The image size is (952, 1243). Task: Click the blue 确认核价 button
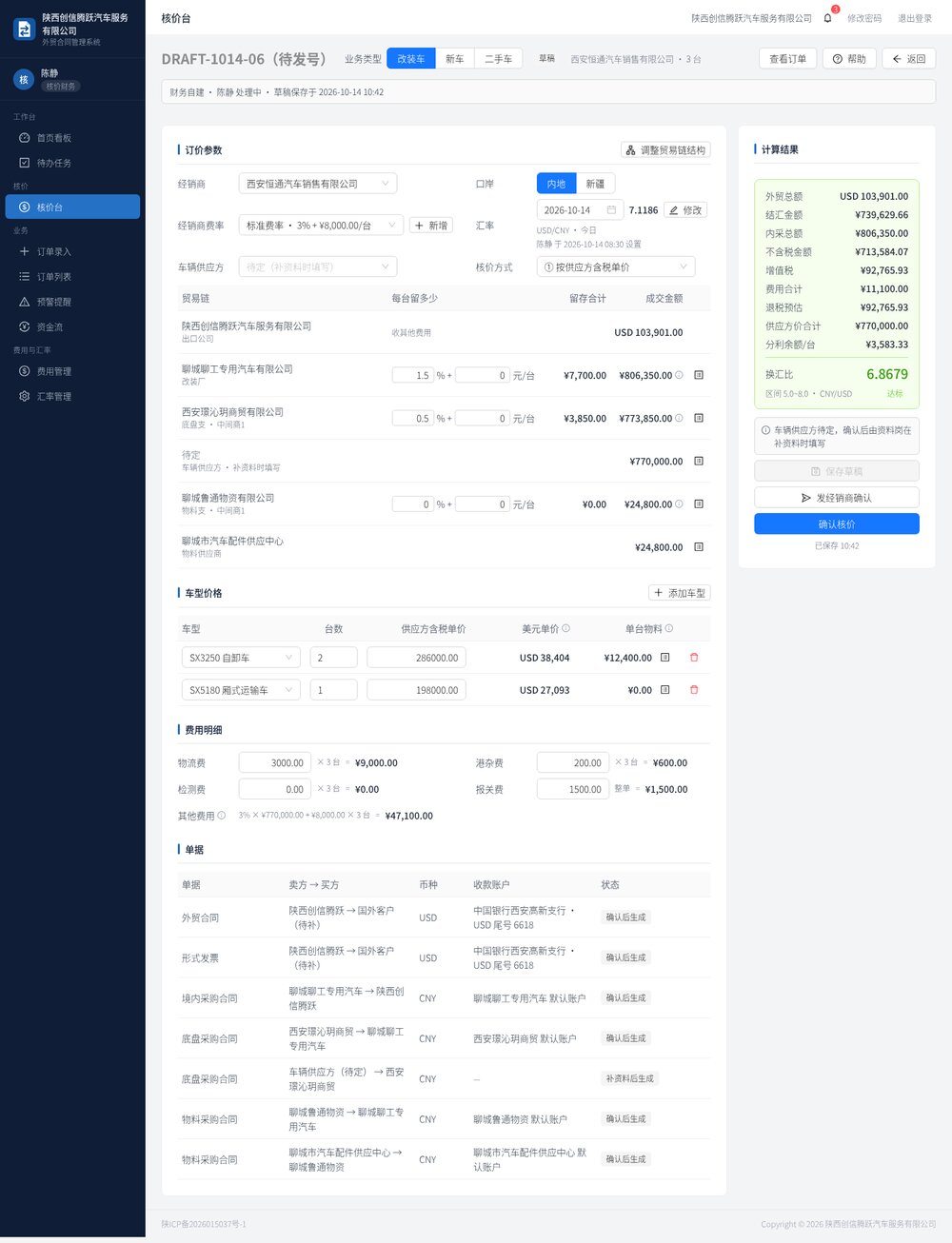(837, 524)
